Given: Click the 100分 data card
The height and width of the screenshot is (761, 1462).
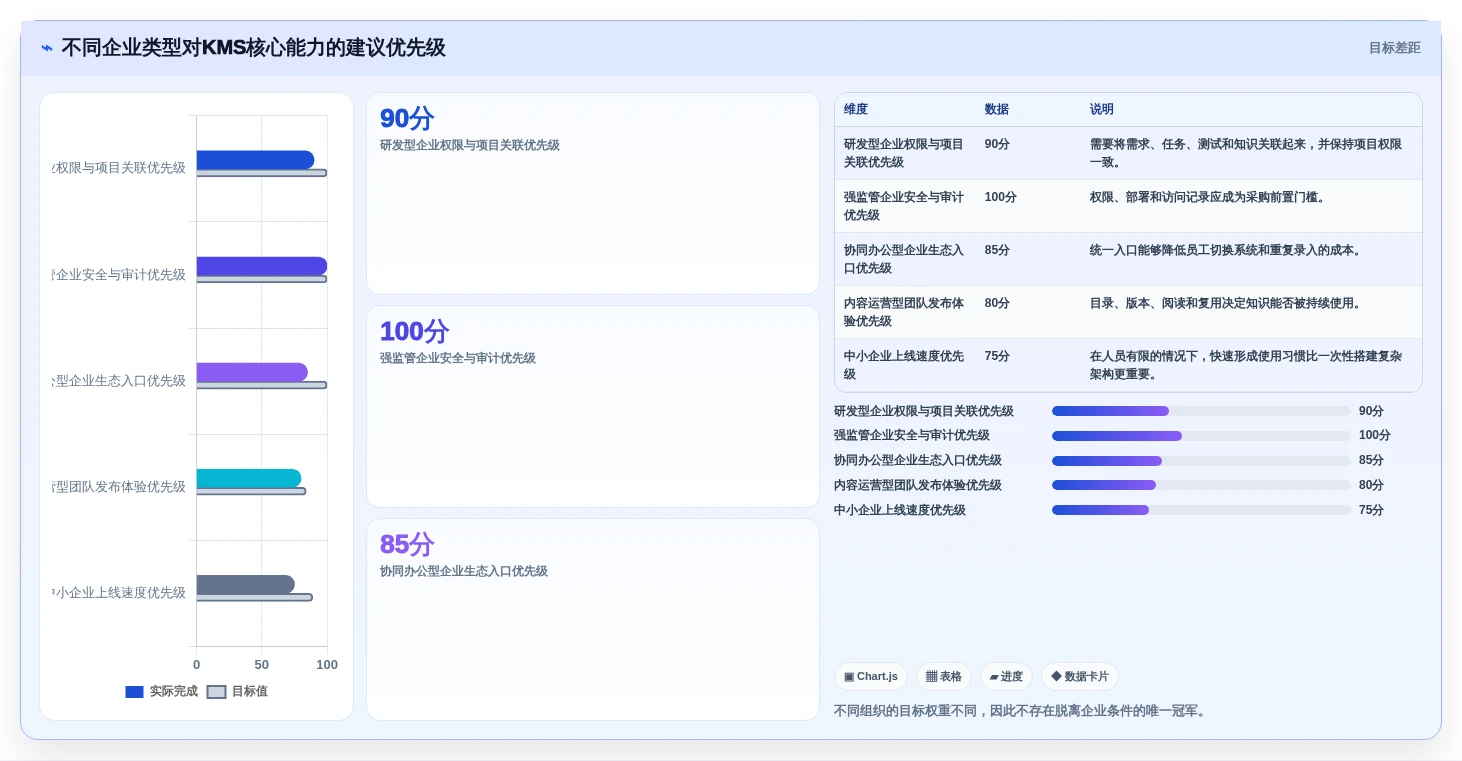Looking at the screenshot, I should tap(593, 407).
